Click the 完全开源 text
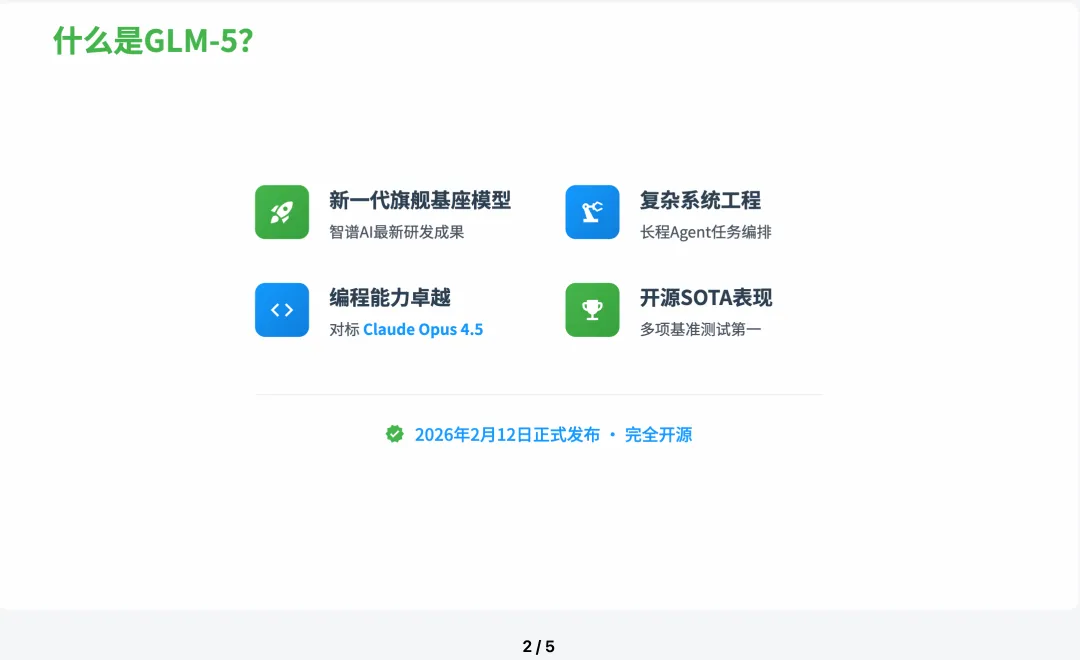The width and height of the screenshot is (1080, 660). point(658,435)
